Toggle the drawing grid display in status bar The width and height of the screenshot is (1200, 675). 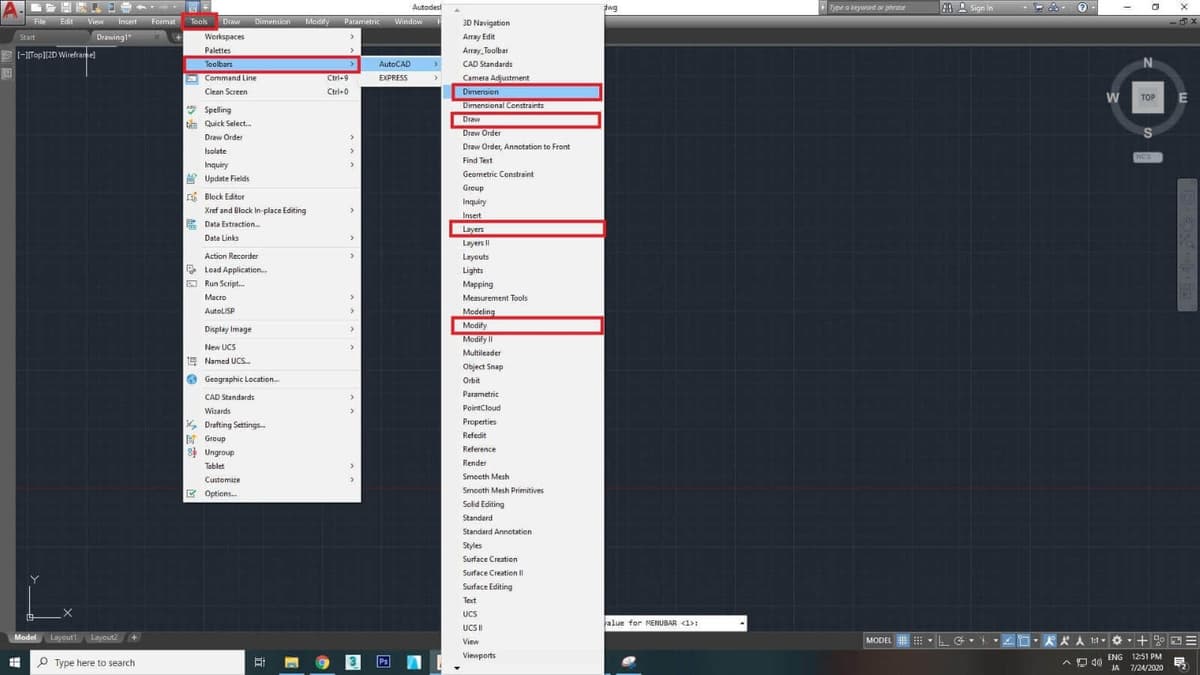[x=903, y=640]
